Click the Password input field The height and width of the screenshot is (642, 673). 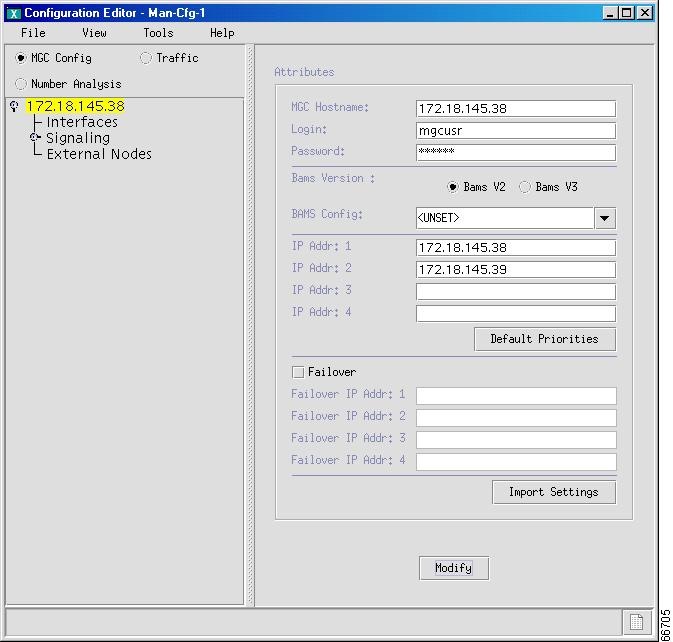pos(515,152)
